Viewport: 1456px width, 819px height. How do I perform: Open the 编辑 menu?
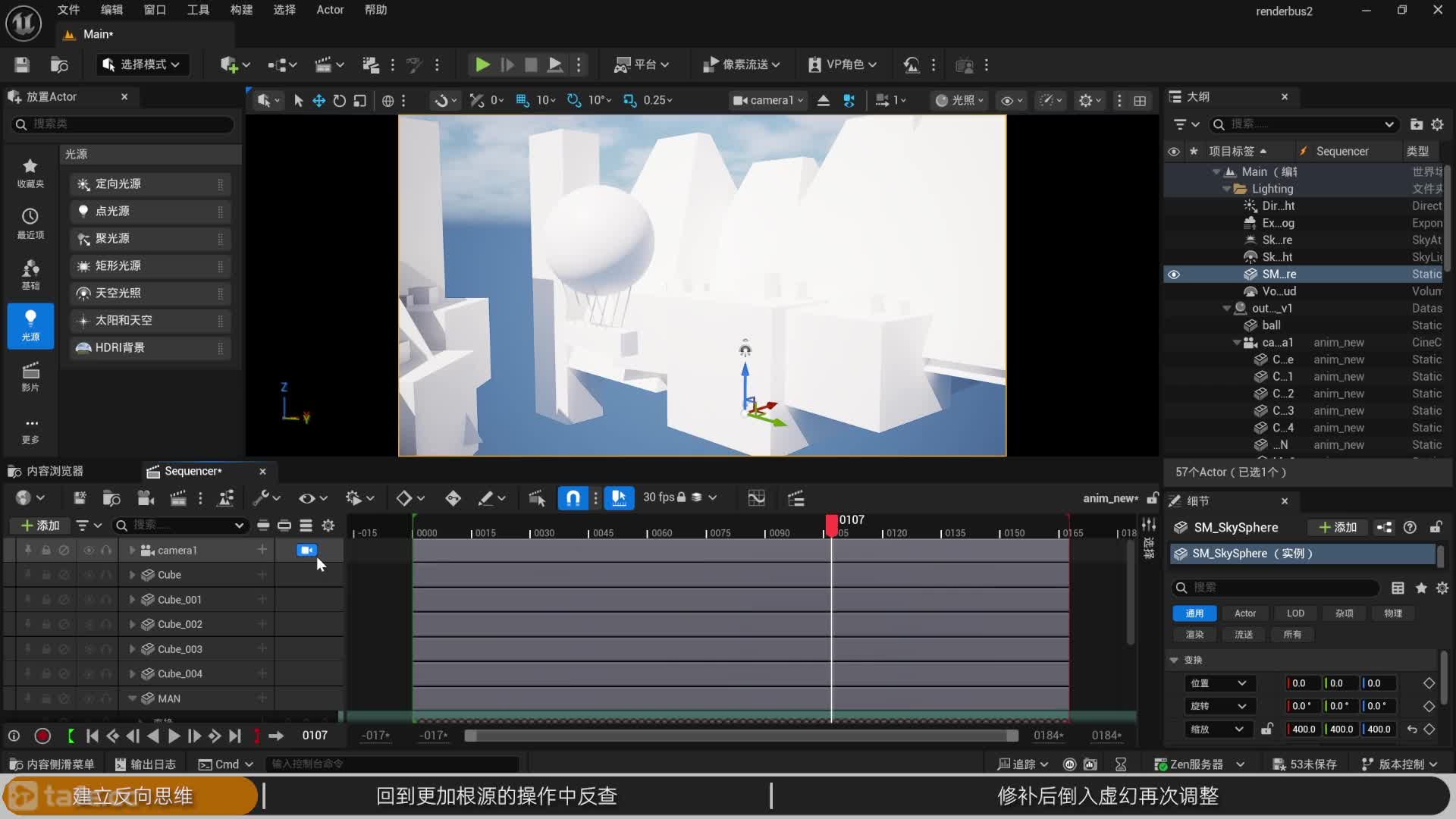pos(111,10)
